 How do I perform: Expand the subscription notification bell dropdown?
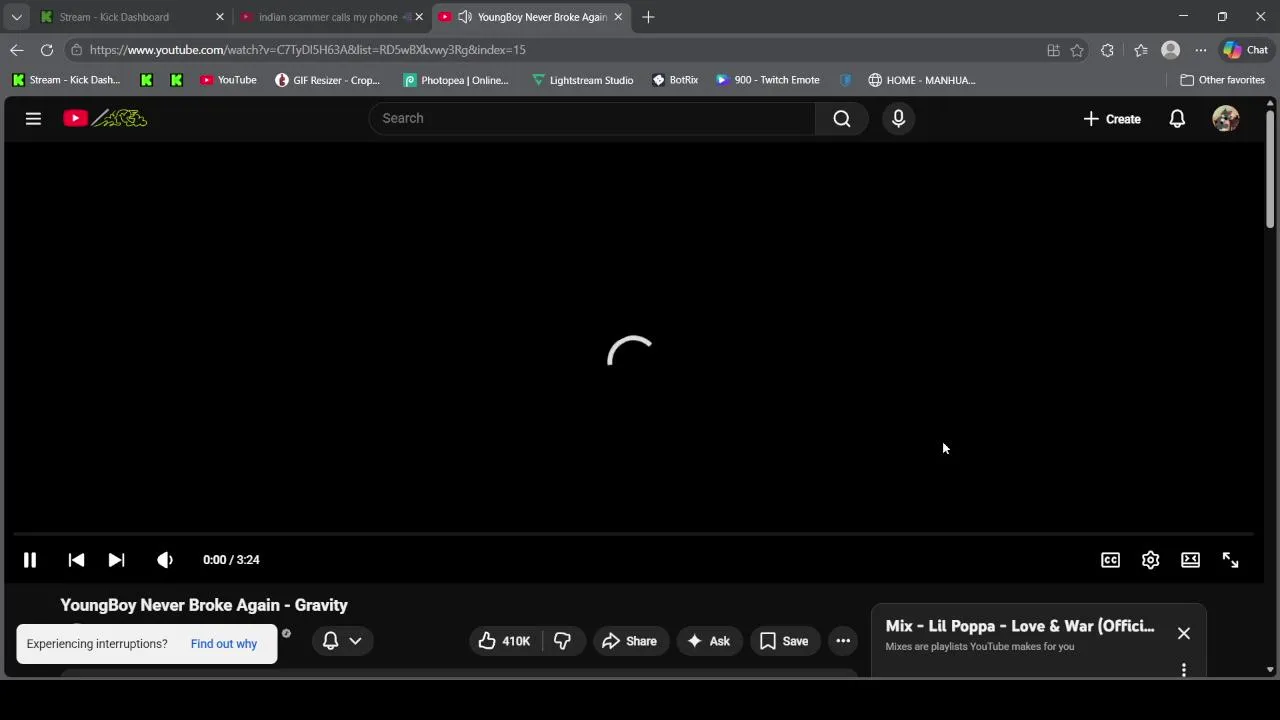click(x=342, y=641)
